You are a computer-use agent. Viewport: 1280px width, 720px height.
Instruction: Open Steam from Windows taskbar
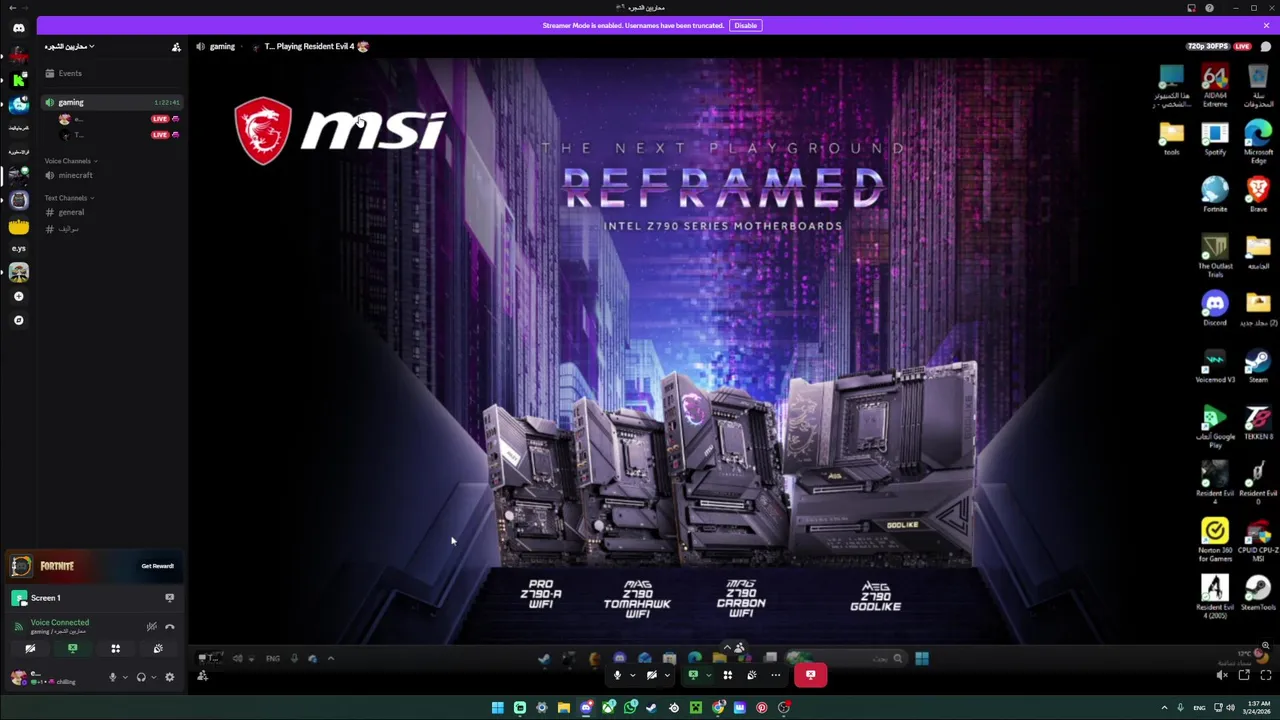(x=651, y=708)
